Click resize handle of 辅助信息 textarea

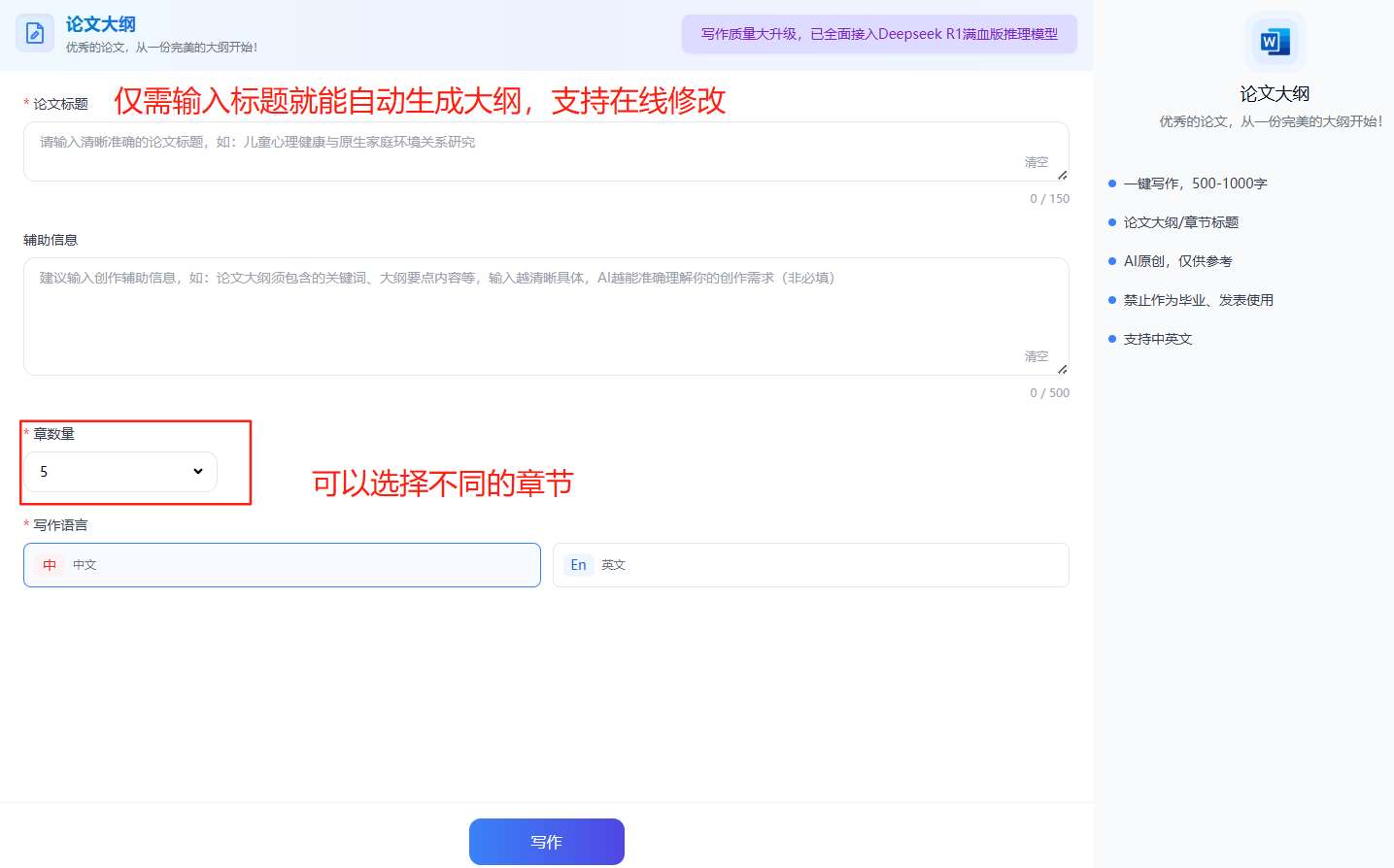1062,369
